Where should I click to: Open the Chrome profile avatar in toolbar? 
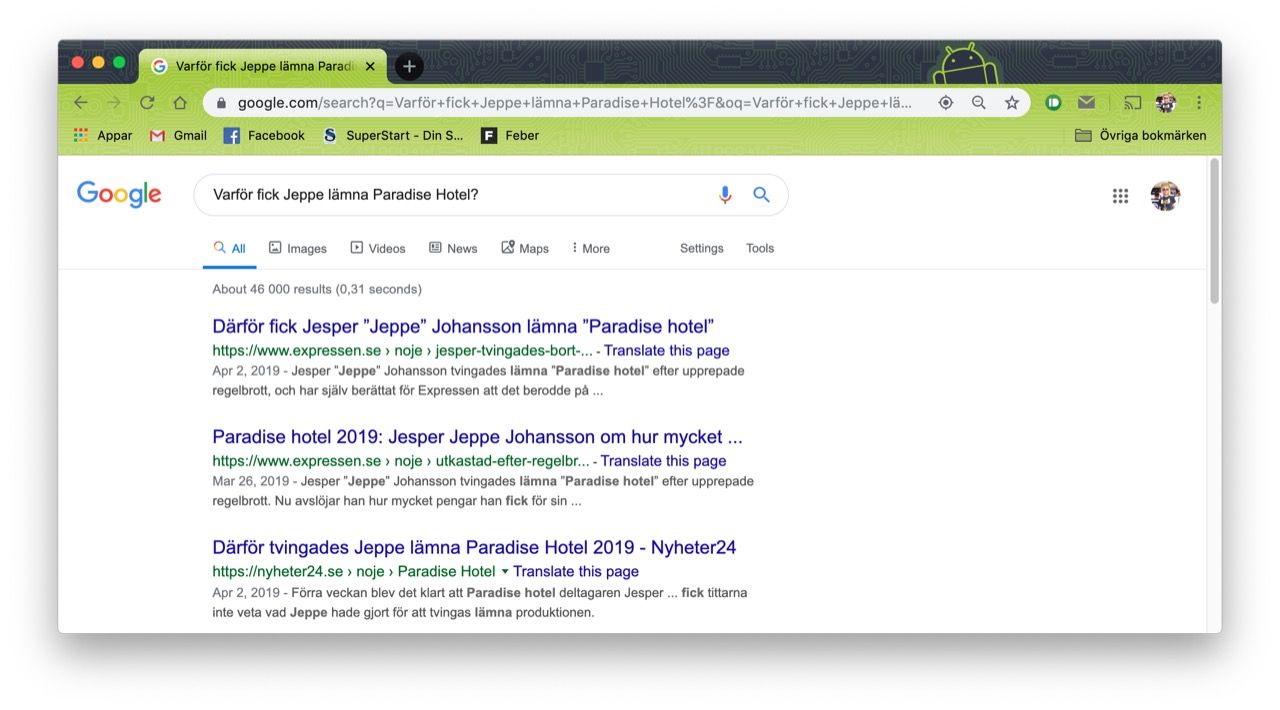(1165, 102)
